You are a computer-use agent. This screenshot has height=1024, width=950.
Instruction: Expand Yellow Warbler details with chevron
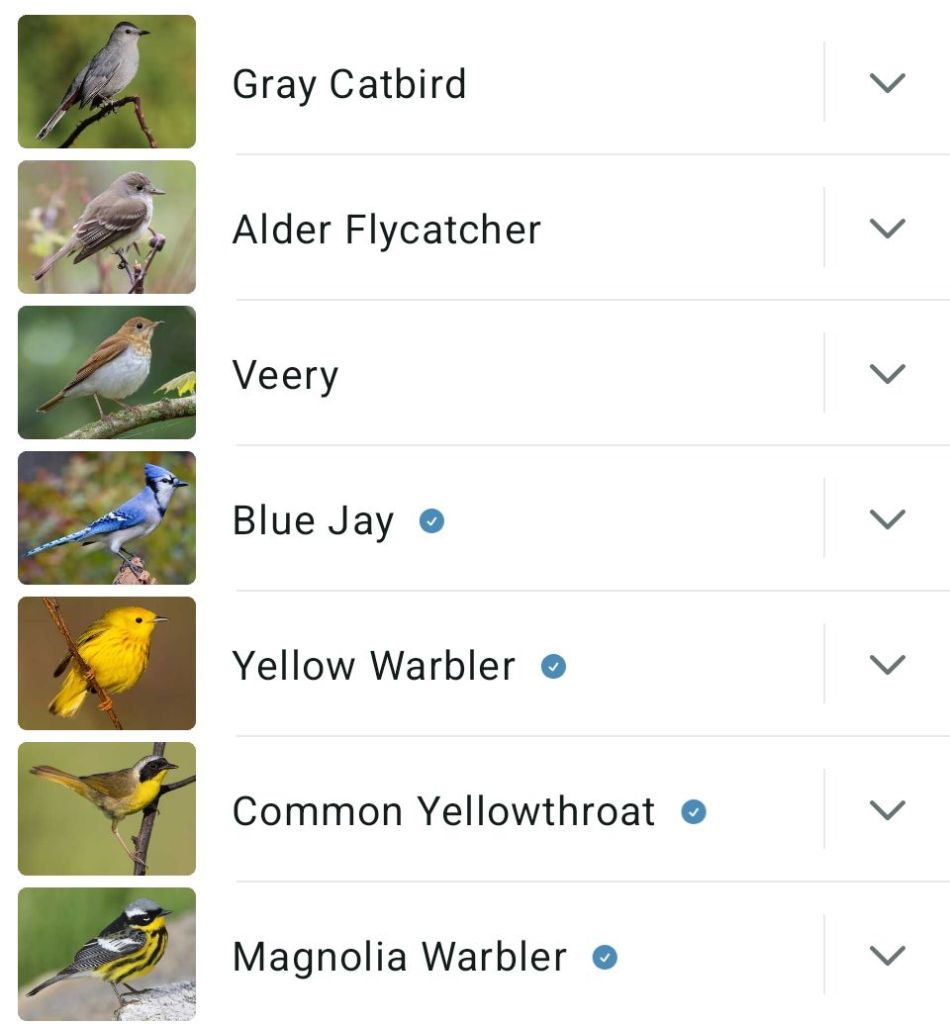[887, 666]
